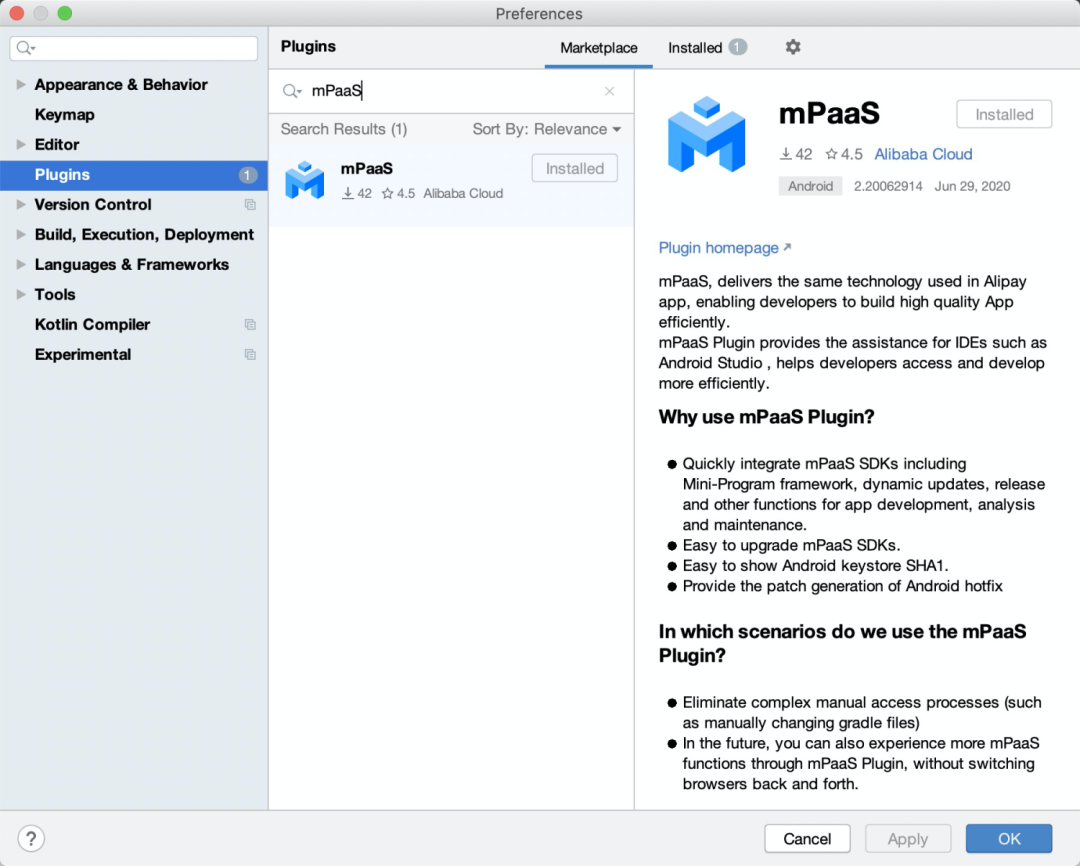1080x866 pixels.
Task: Select Kotlin Compiler in the settings tree
Action: point(92,324)
